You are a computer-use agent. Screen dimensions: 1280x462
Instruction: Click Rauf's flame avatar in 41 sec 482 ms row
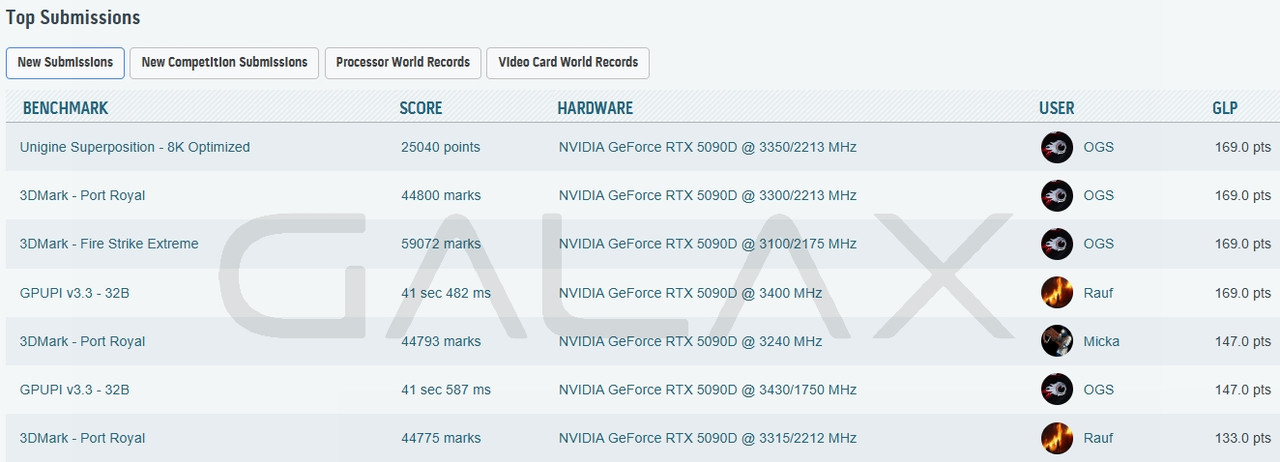coord(1057,293)
